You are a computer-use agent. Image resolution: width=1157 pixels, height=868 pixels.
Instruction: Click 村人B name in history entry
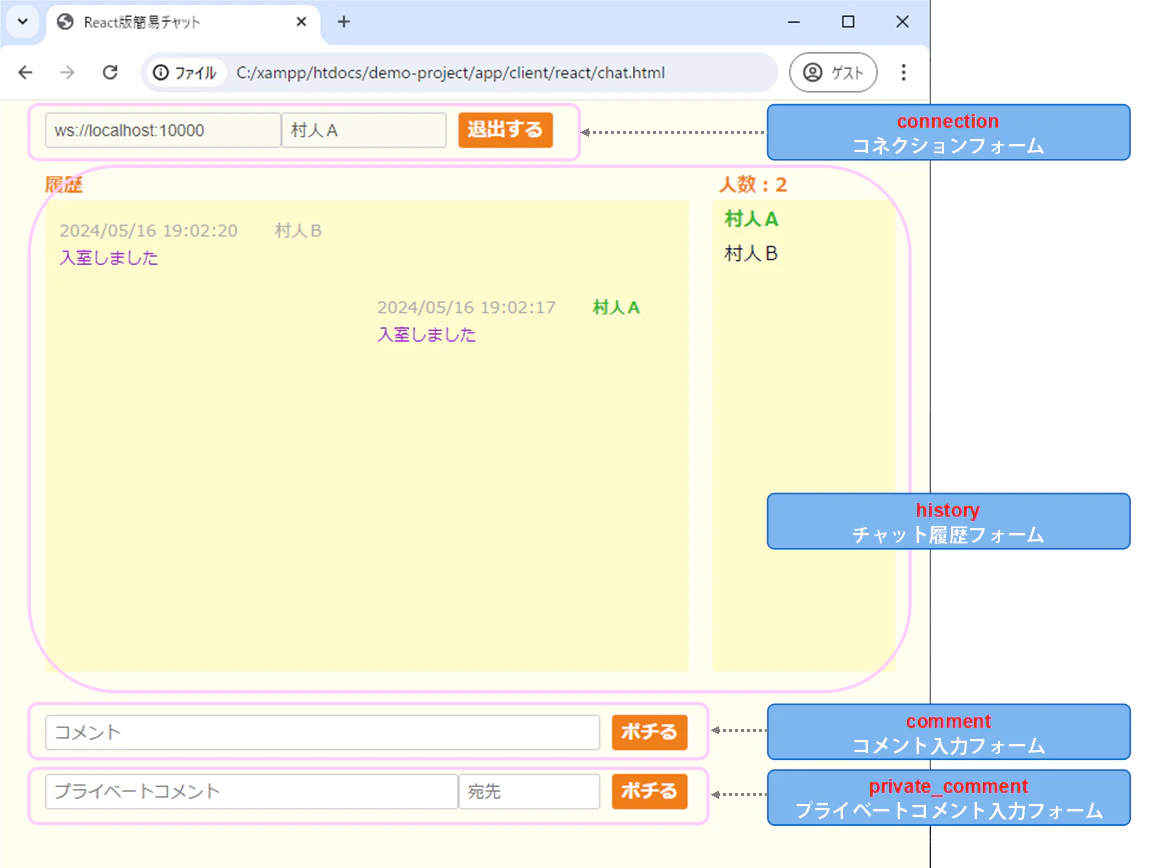pyautogui.click(x=298, y=231)
